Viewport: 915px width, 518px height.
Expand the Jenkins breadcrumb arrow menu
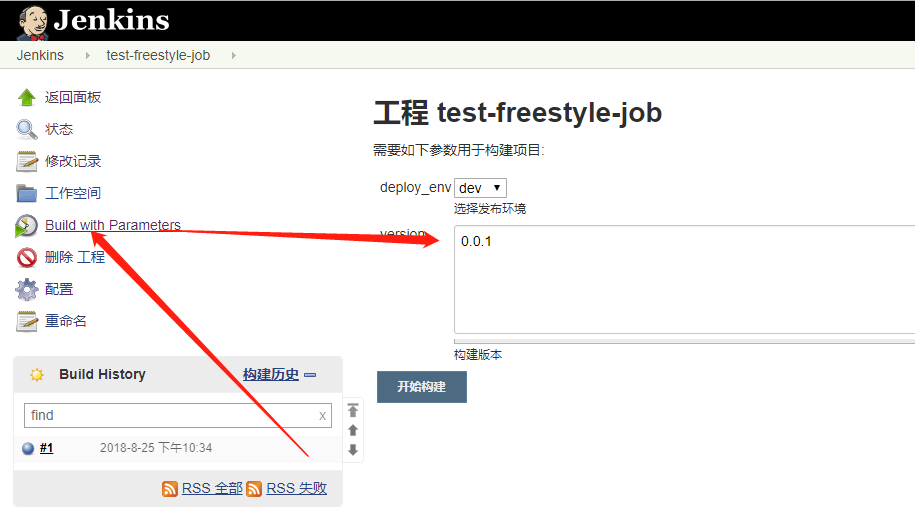tap(87, 56)
